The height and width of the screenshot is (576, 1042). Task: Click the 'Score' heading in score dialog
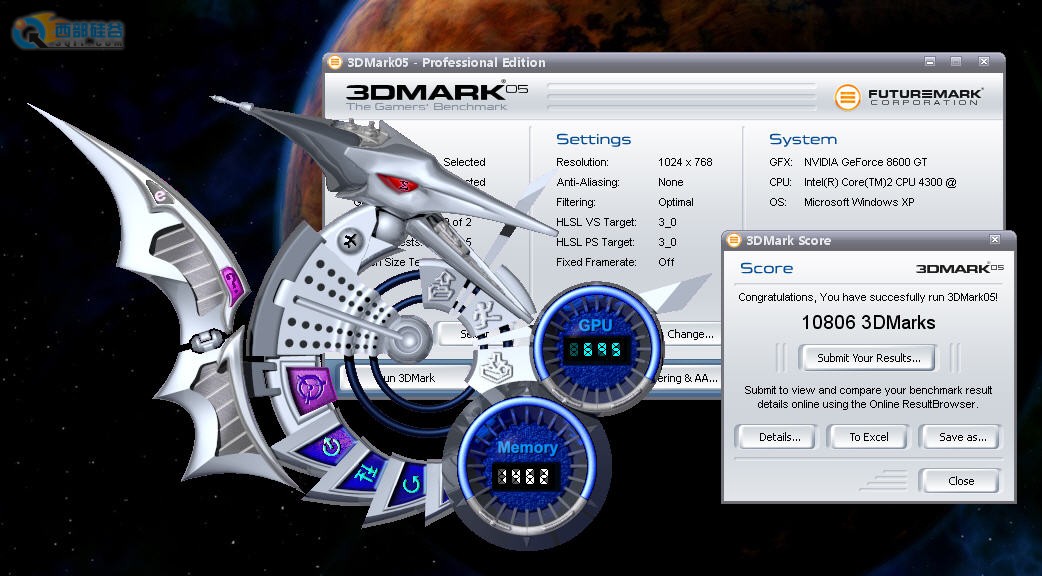point(766,268)
